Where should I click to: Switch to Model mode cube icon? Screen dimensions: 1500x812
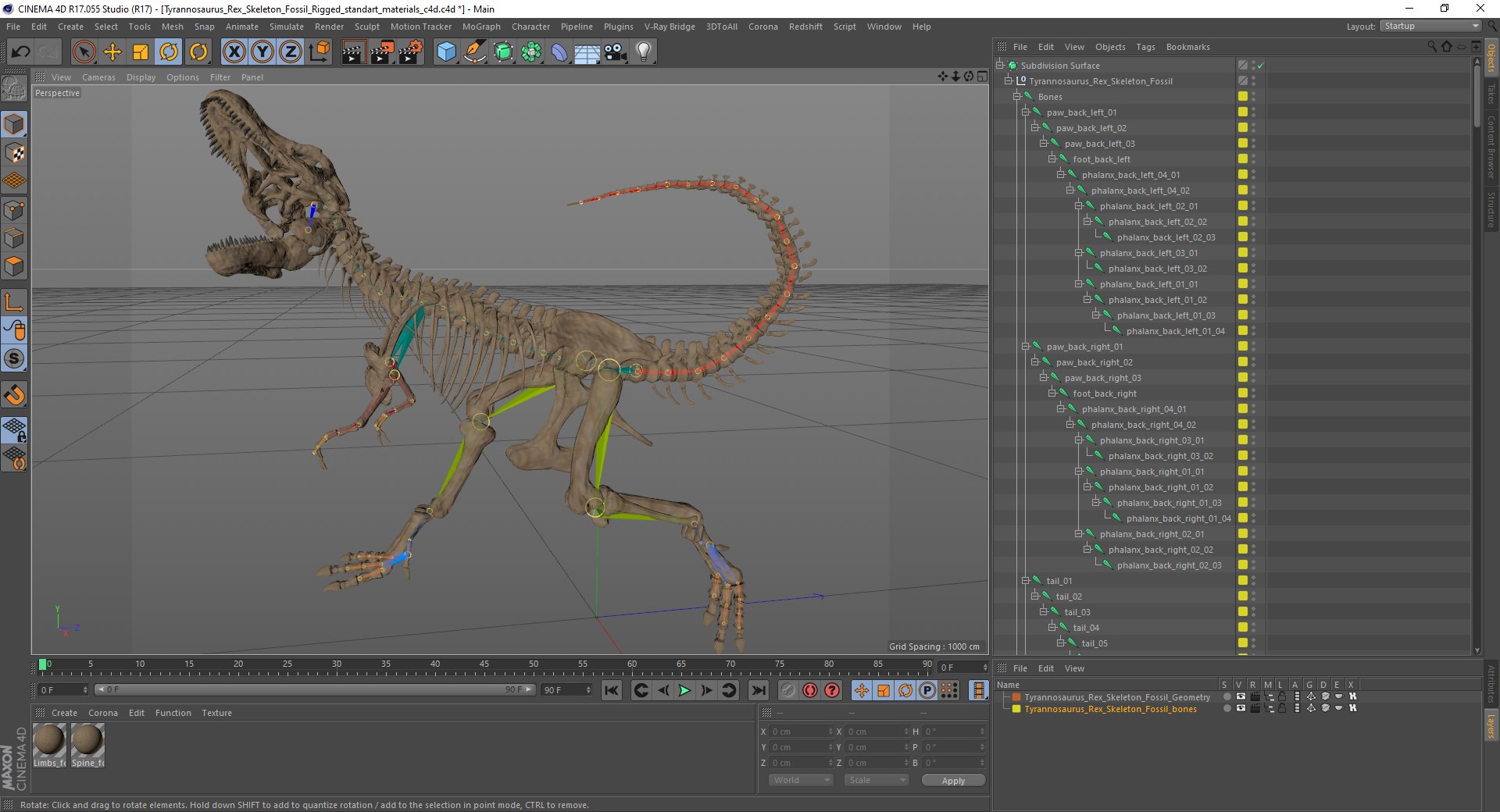coord(14,124)
